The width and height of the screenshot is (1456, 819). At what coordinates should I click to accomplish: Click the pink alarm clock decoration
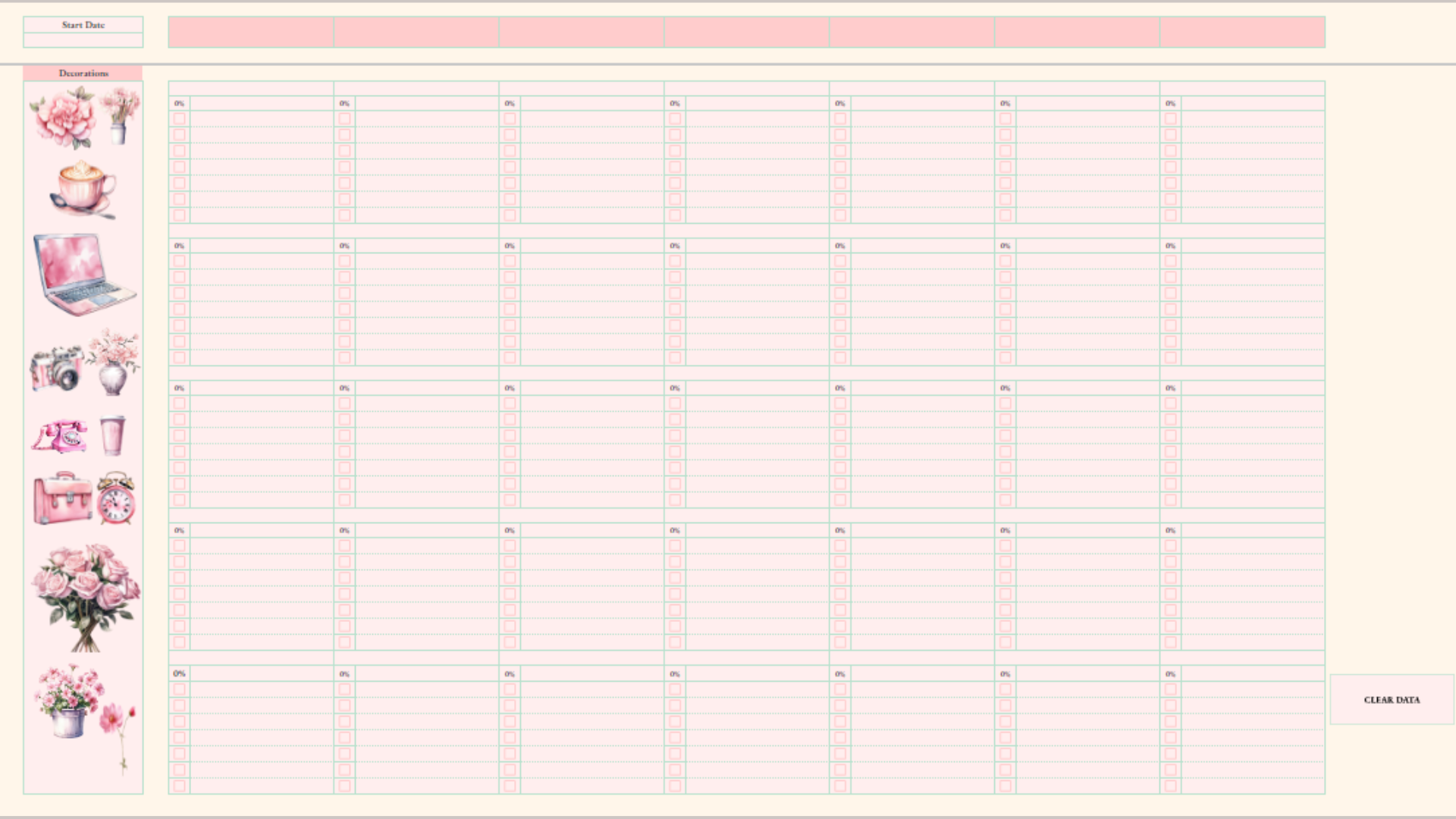tap(116, 499)
